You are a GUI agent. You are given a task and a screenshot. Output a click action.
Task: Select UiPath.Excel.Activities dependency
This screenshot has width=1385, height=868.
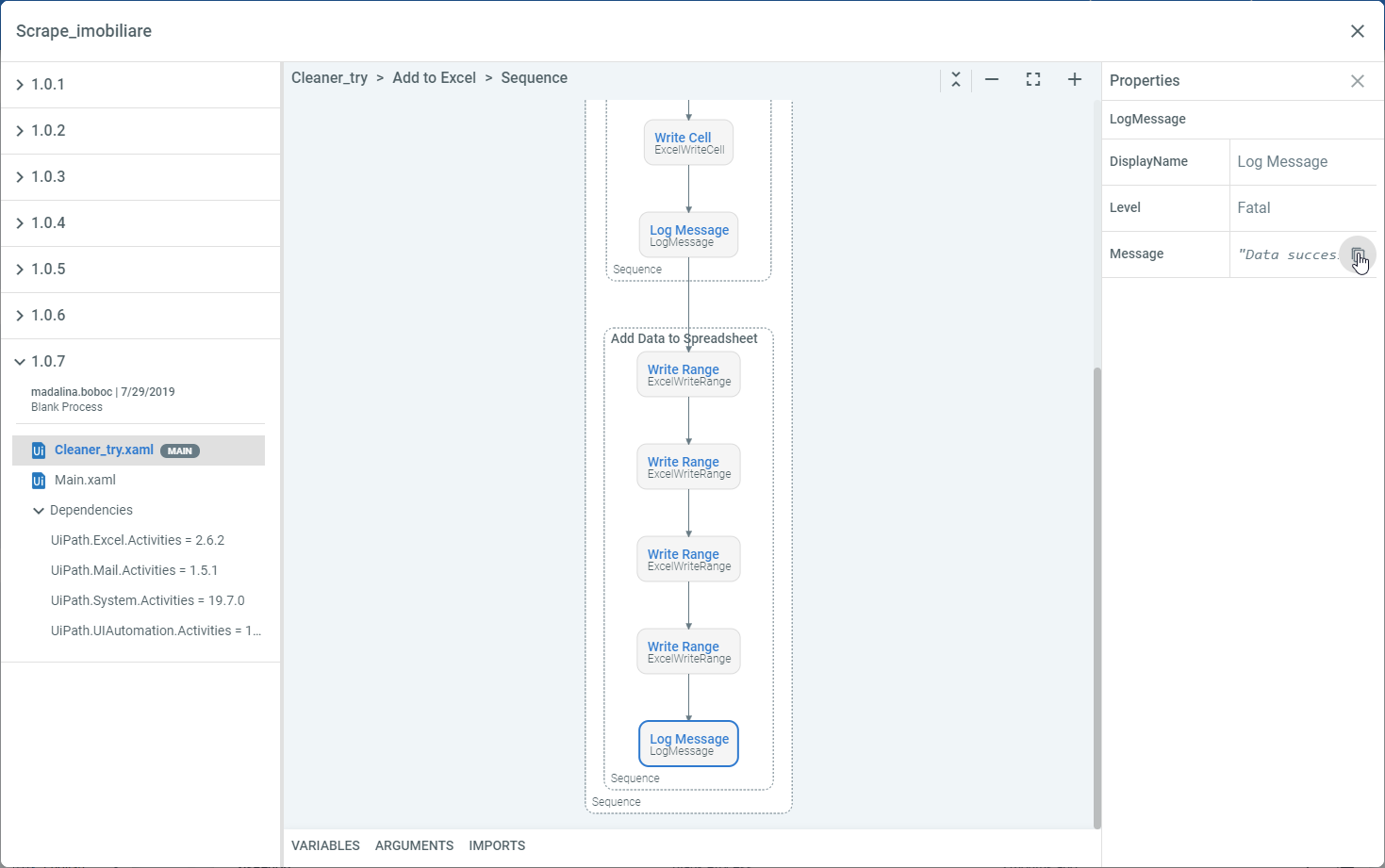(138, 541)
